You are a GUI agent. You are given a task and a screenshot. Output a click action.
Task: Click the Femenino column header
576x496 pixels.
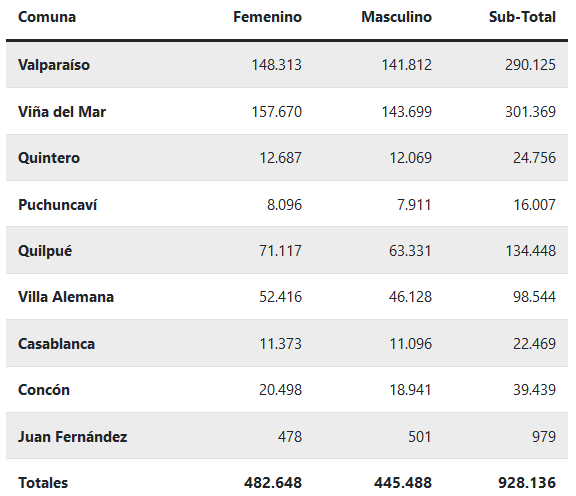(x=267, y=17)
